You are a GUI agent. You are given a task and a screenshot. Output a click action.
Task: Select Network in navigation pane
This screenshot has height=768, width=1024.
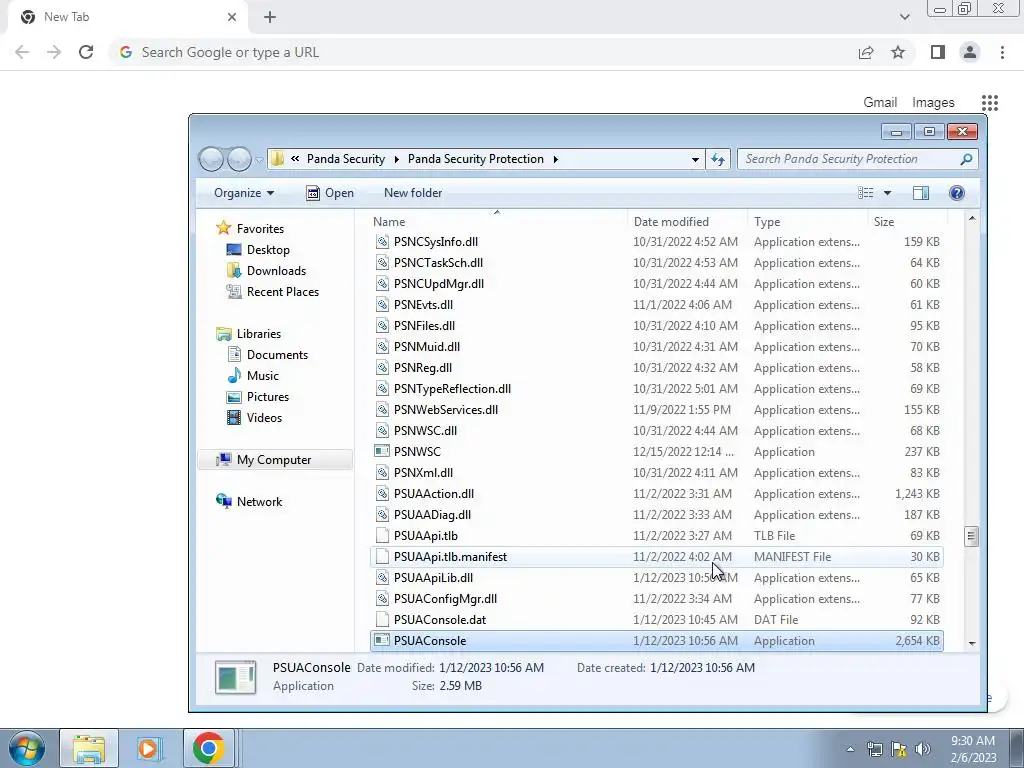(259, 502)
